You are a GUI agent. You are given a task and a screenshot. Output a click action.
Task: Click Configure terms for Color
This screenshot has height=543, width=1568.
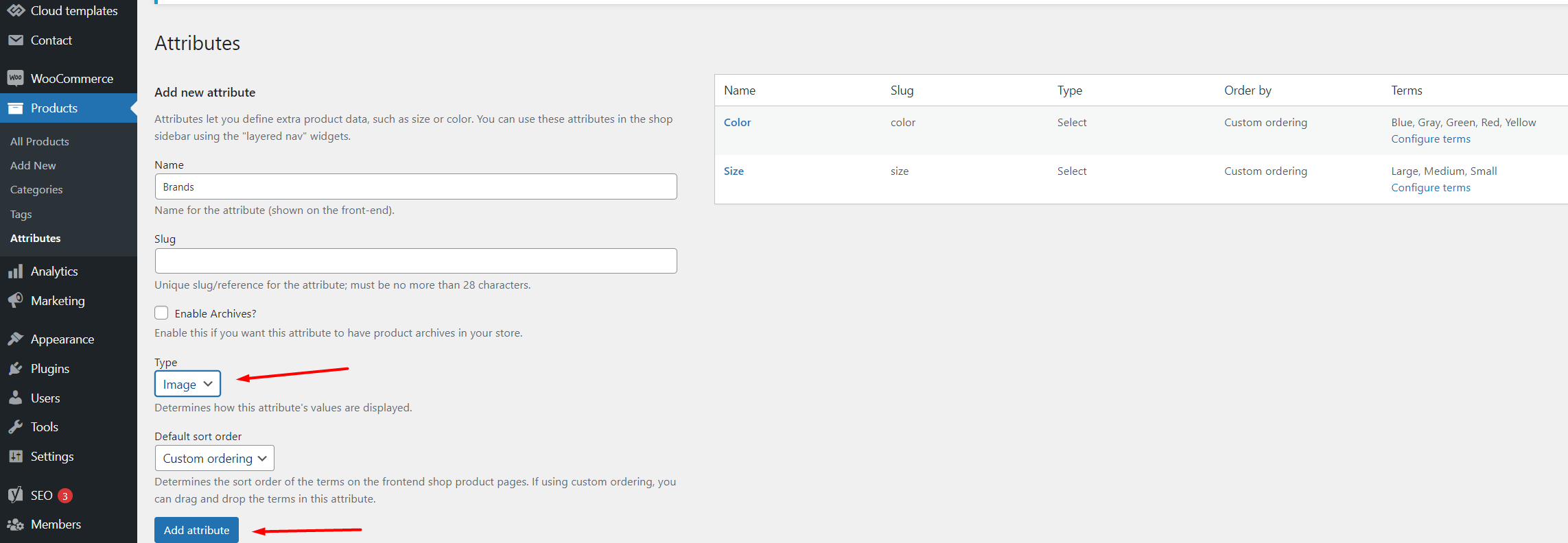pyautogui.click(x=1431, y=138)
